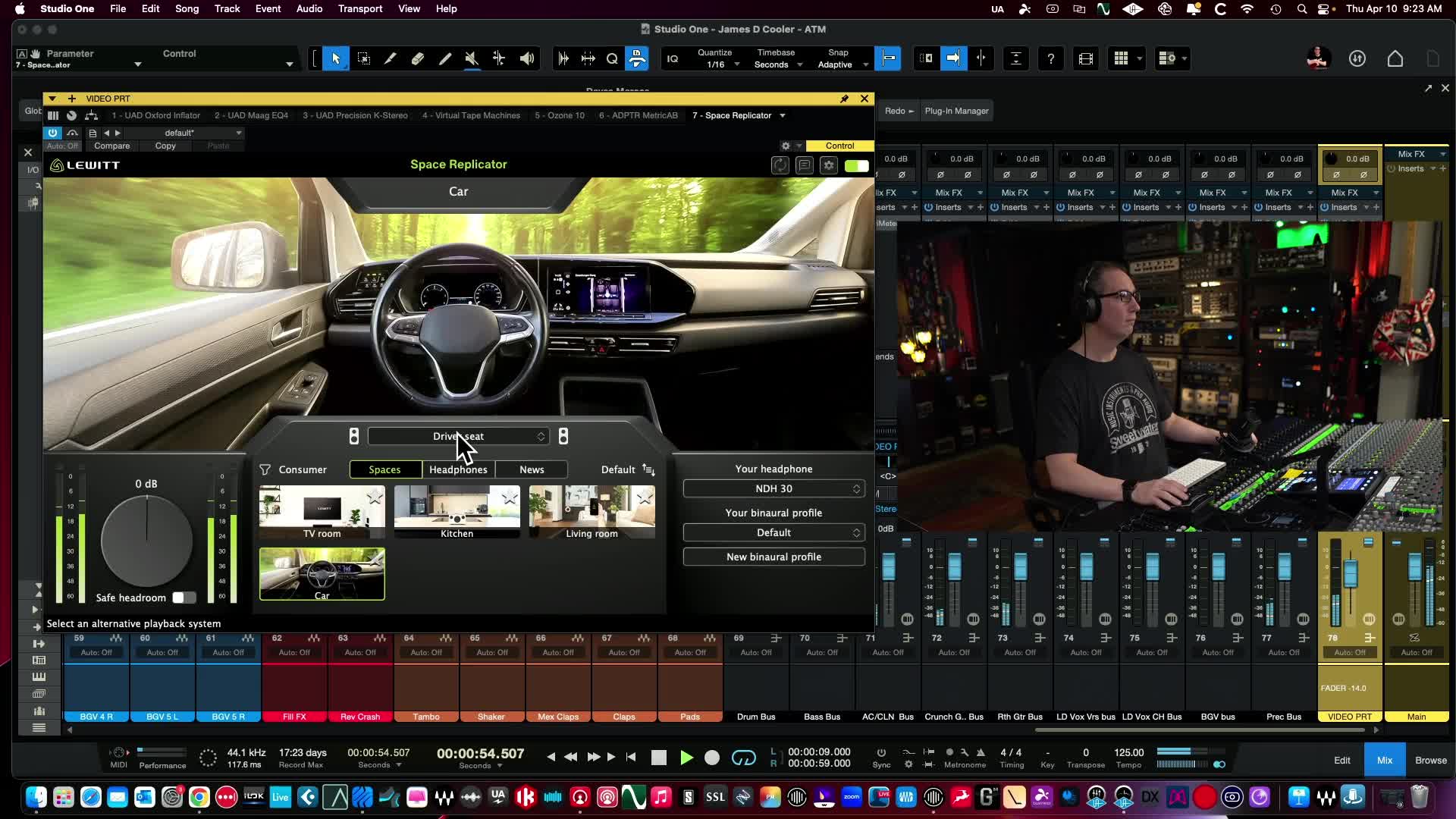Click the record button in transport
This screenshot has height=819, width=1456.
coord(712,758)
